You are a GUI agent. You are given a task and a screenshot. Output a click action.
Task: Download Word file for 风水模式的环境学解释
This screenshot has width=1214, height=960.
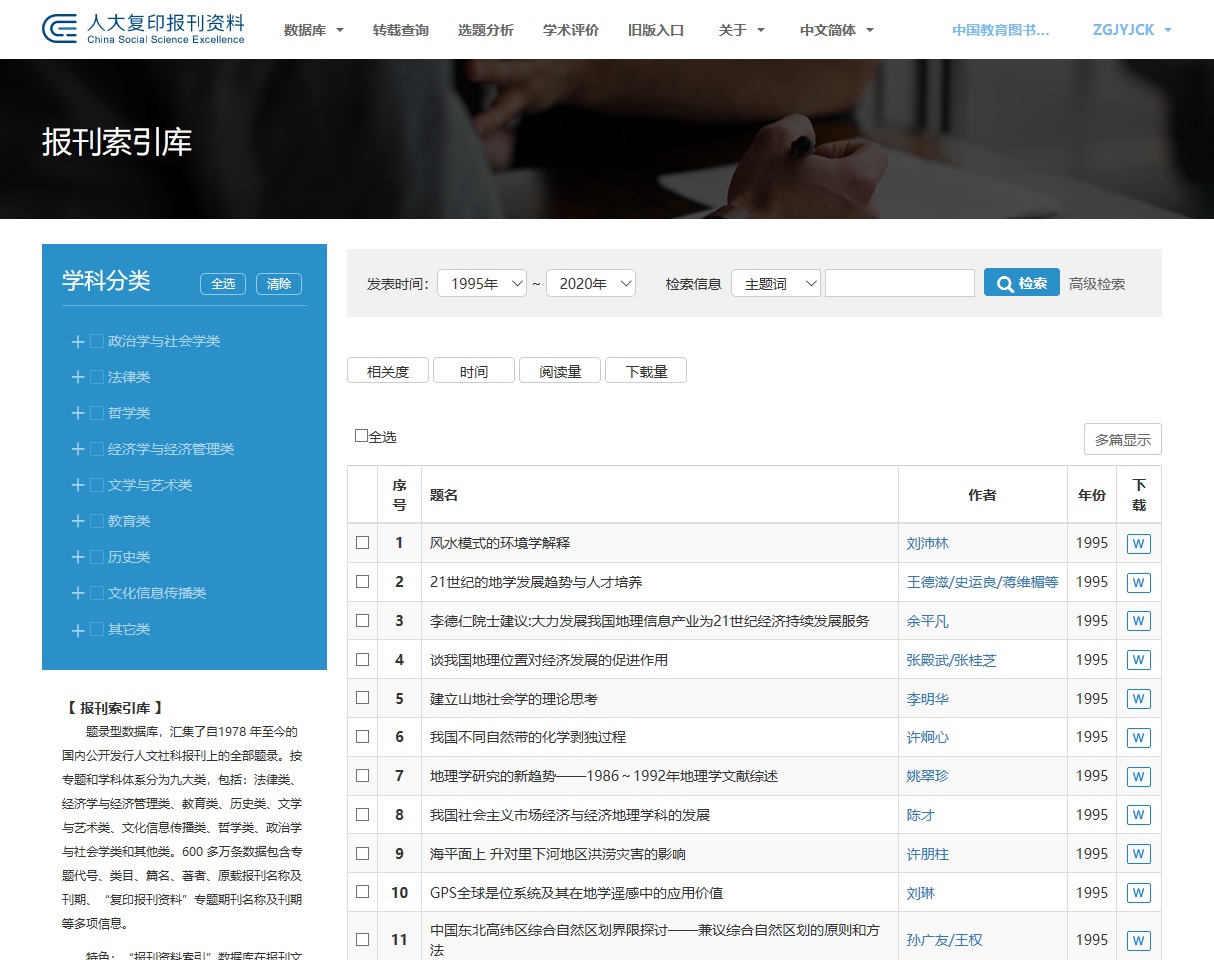[x=1138, y=544]
